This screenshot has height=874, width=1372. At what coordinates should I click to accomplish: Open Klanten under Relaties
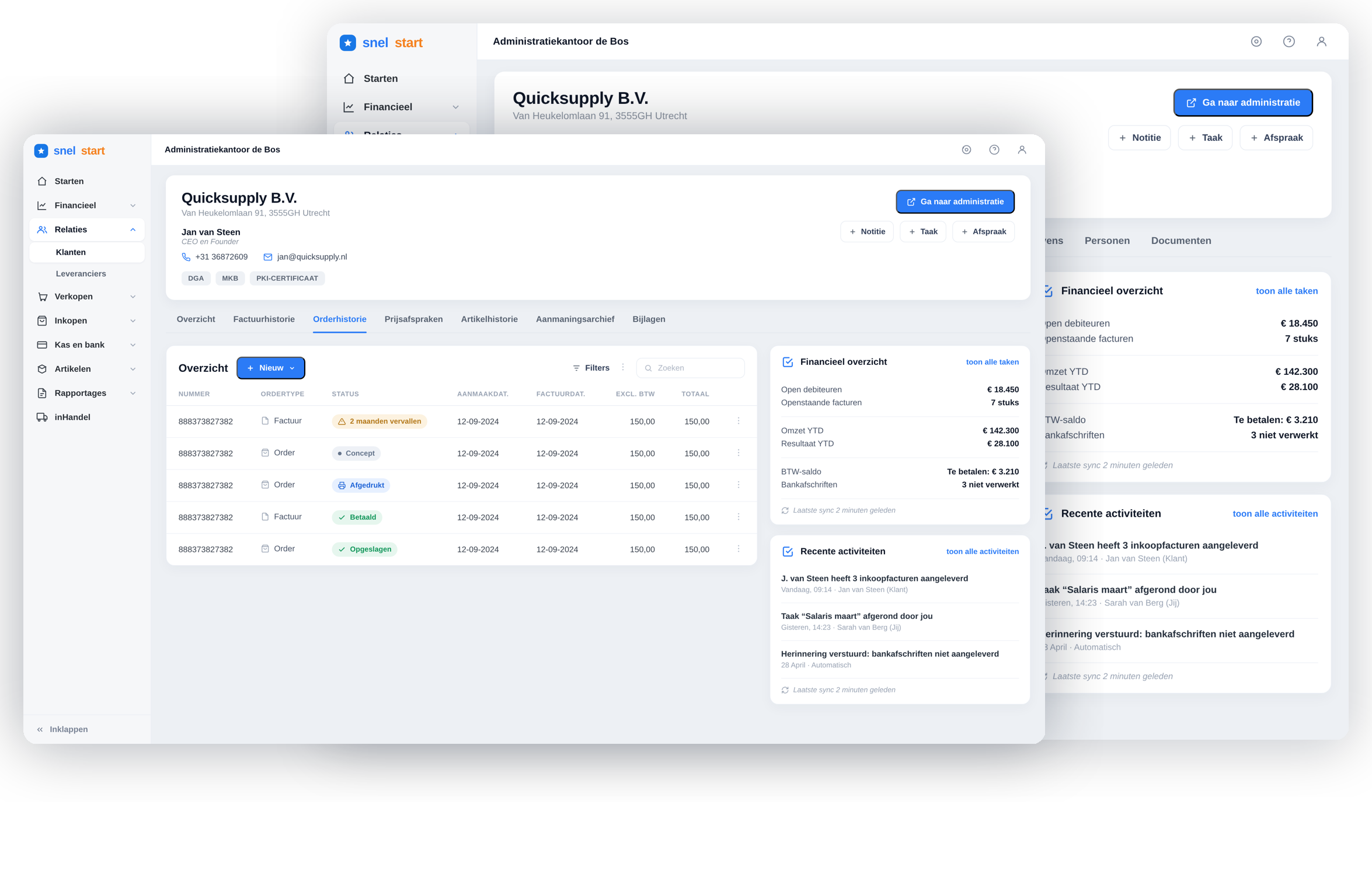(86, 252)
